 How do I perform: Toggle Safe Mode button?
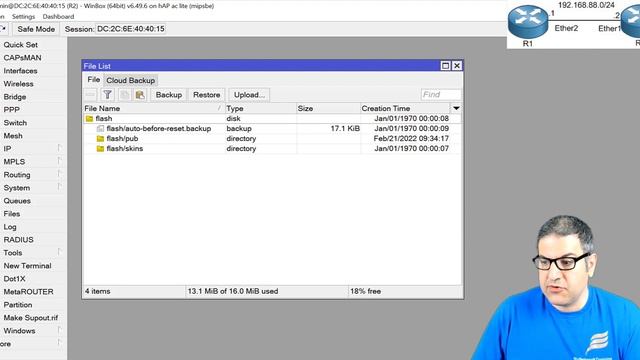(x=36, y=29)
